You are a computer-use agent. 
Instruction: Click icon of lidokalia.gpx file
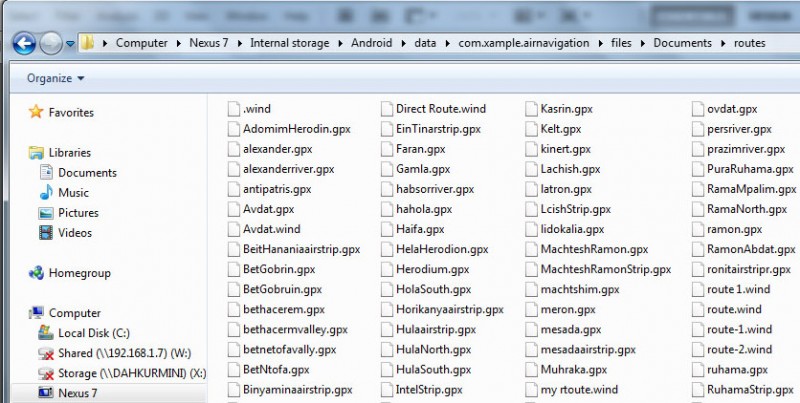pyautogui.click(x=532, y=229)
